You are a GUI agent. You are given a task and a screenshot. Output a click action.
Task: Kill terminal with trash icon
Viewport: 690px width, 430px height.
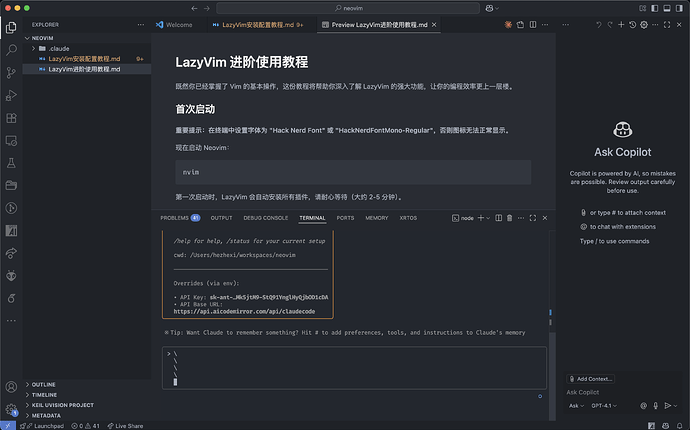(510, 218)
